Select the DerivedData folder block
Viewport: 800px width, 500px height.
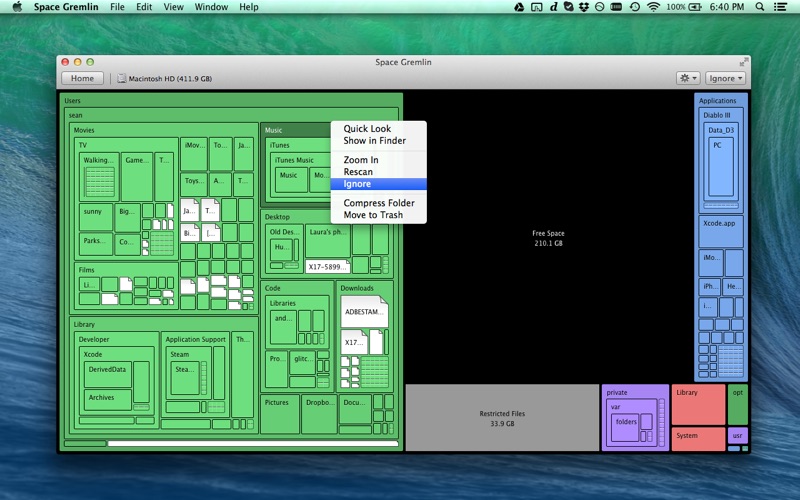107,374
